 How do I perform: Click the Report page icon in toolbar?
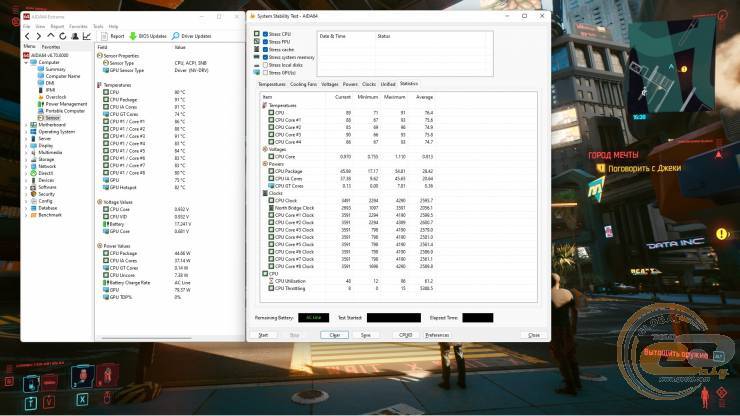coord(104,36)
